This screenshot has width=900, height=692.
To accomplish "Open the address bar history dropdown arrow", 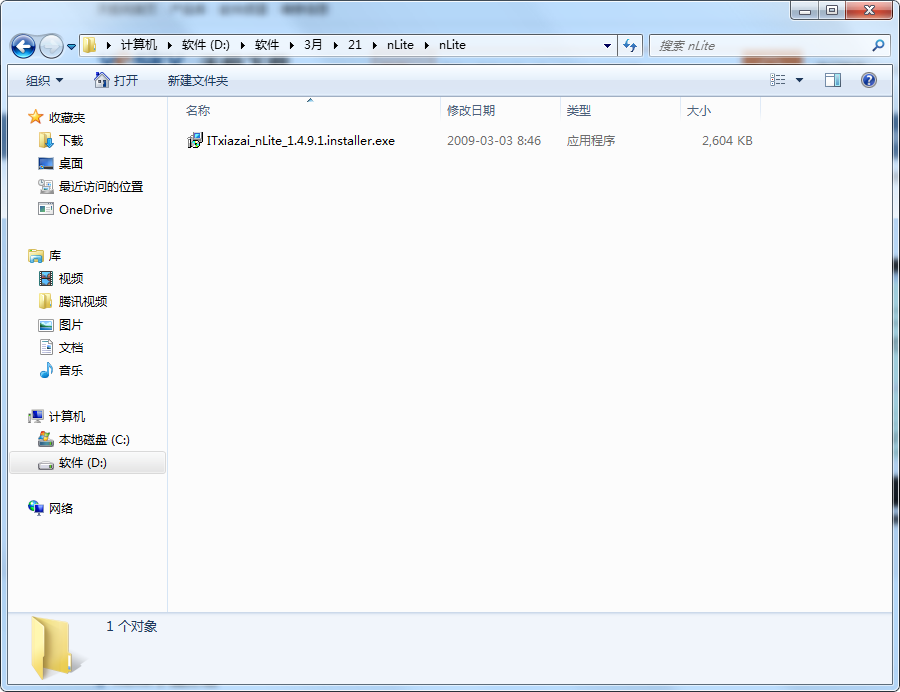I will click(607, 45).
